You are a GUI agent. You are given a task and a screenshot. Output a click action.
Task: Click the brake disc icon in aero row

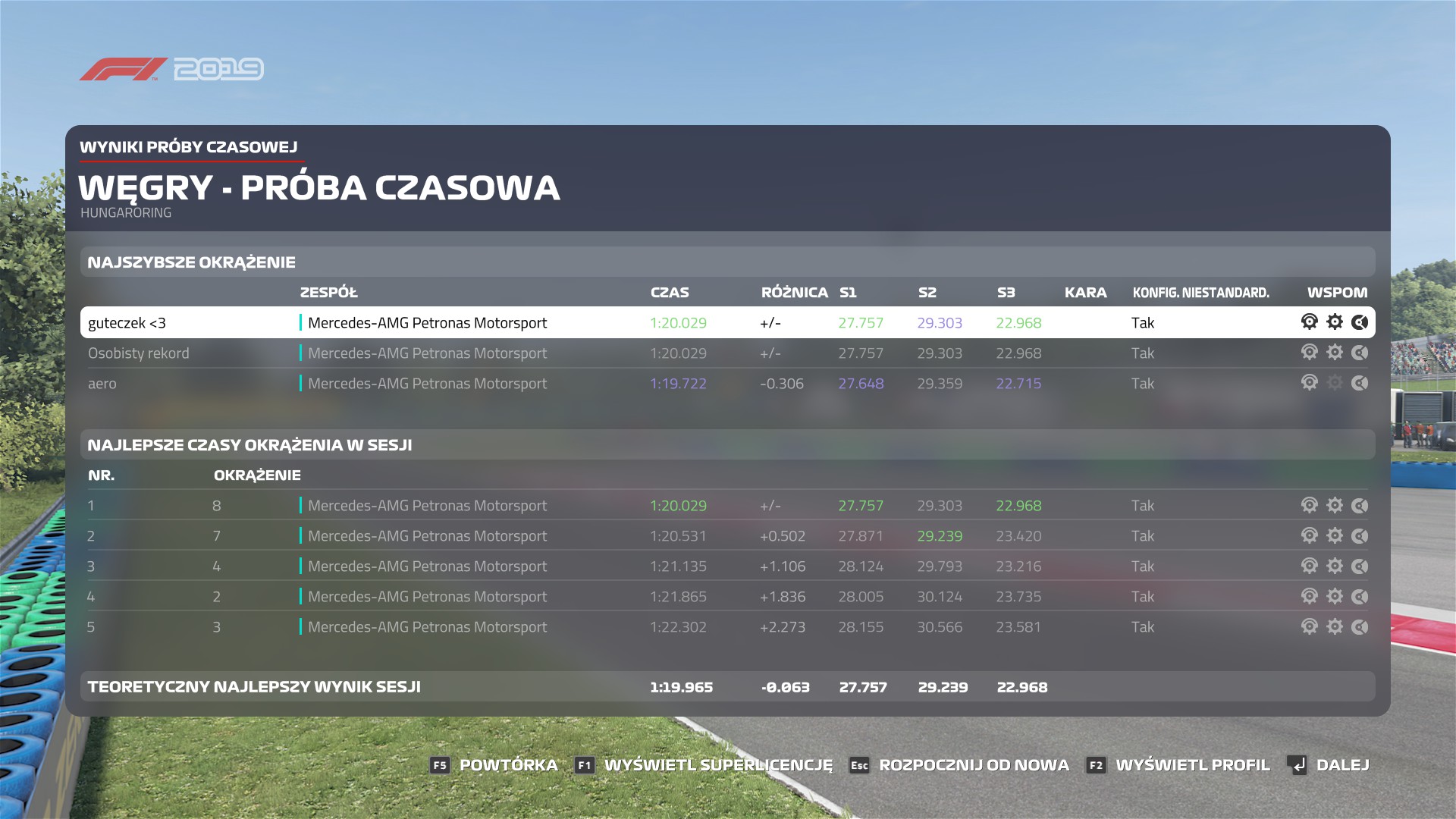pyautogui.click(x=1360, y=383)
